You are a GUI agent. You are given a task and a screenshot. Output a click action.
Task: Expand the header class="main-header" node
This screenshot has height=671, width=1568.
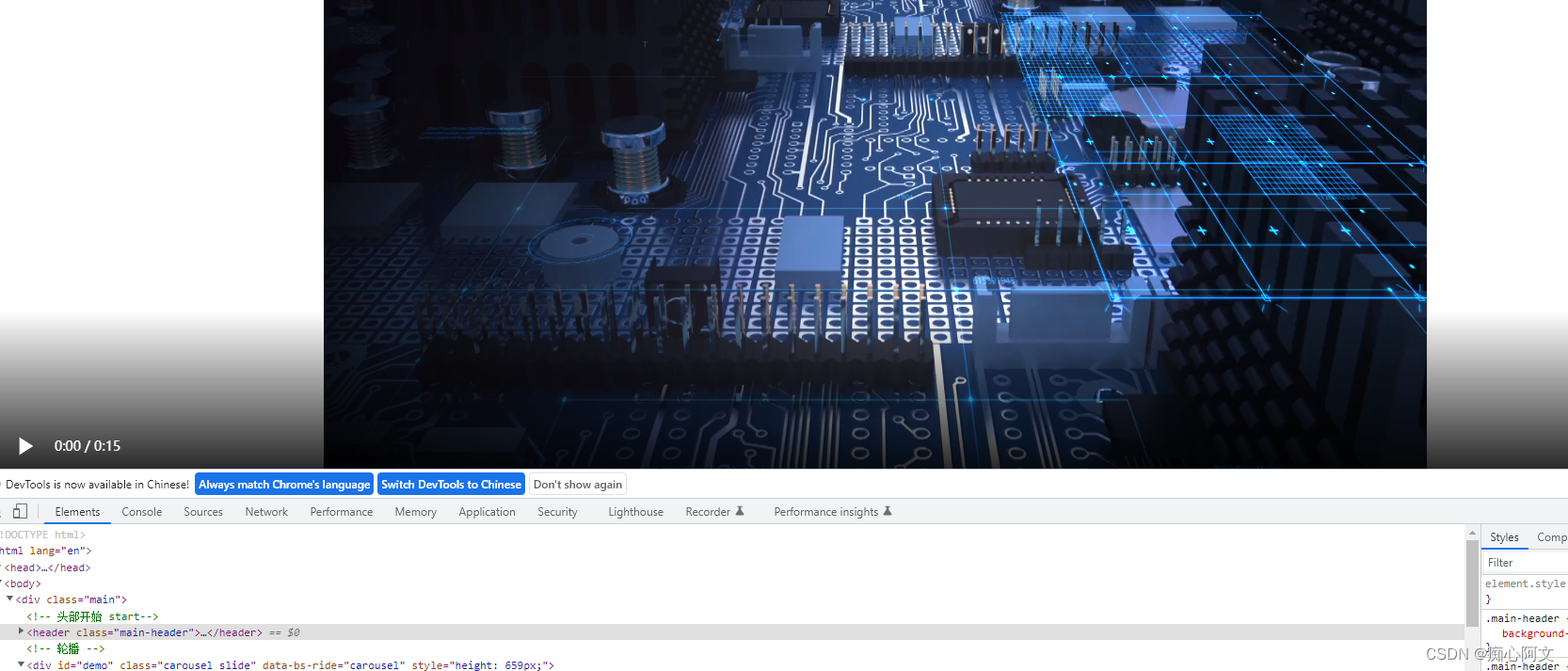point(22,631)
